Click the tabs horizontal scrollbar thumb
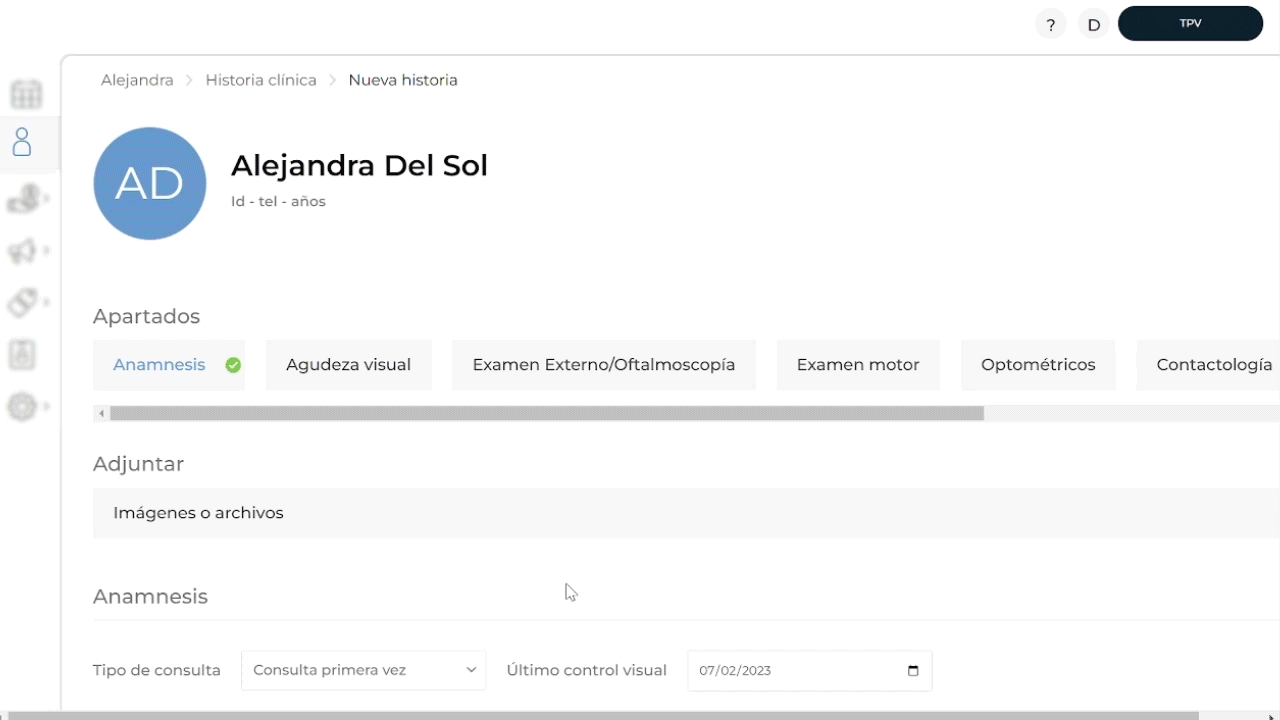 pos(547,413)
